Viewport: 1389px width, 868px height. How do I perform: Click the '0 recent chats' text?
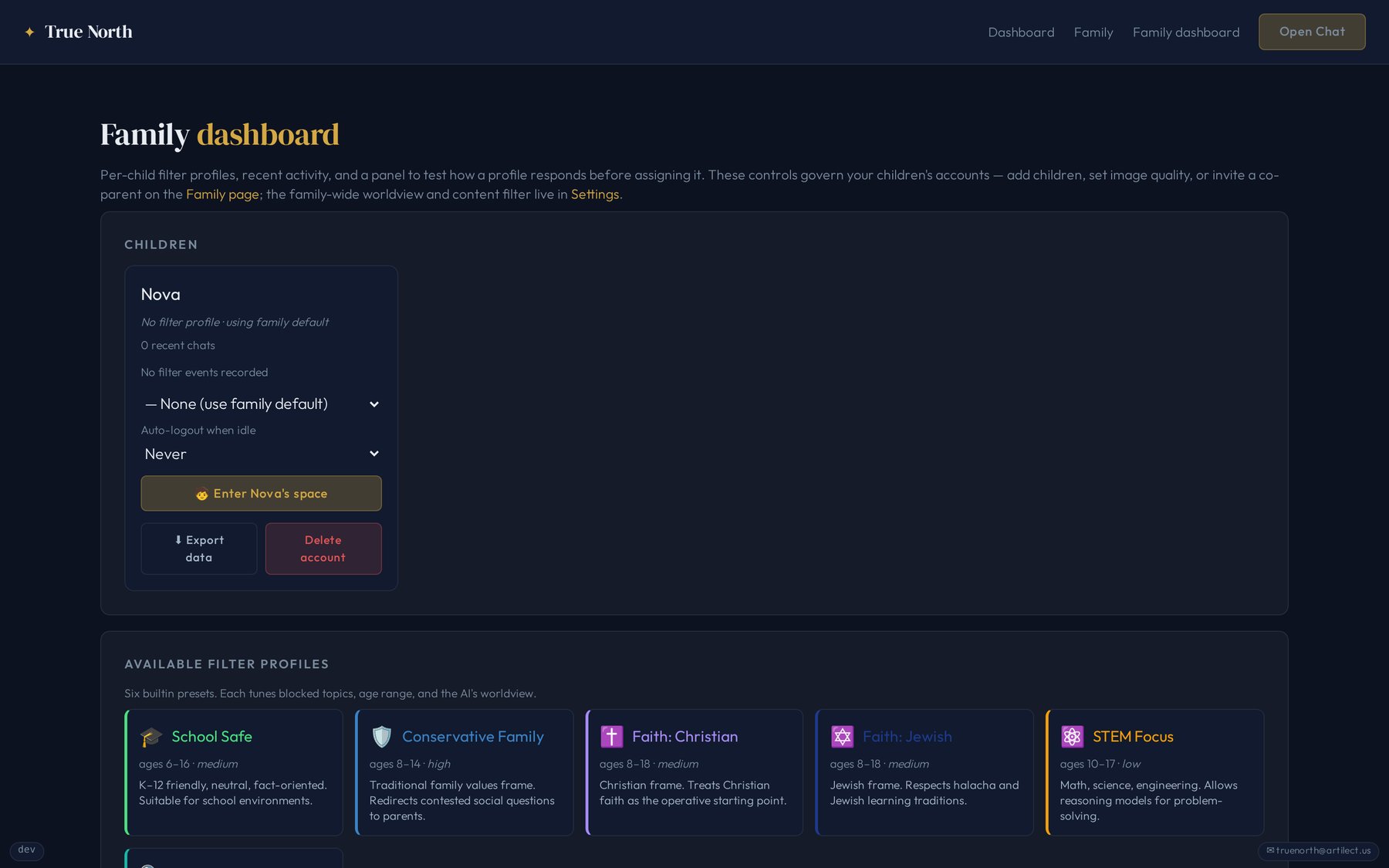click(x=178, y=346)
